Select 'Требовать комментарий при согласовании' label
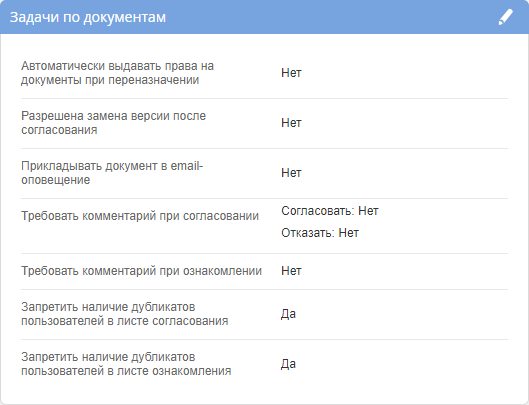529x405 pixels. tap(140, 216)
